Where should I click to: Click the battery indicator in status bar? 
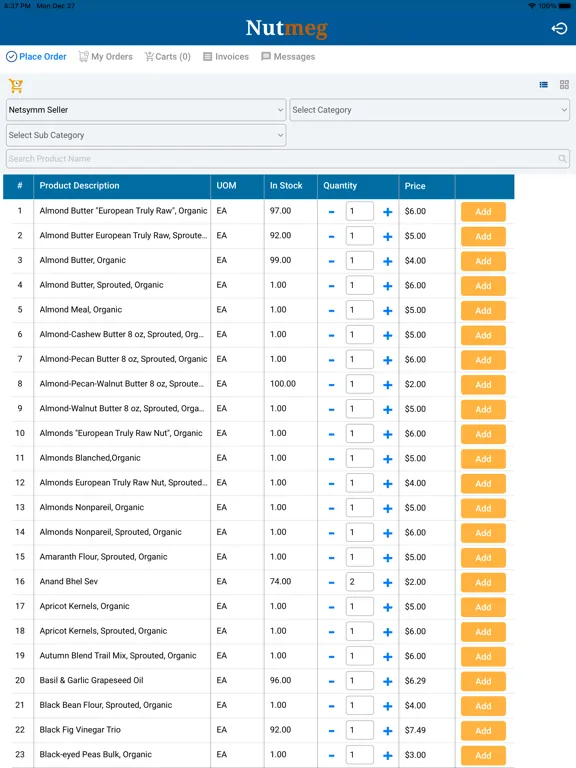564,5
